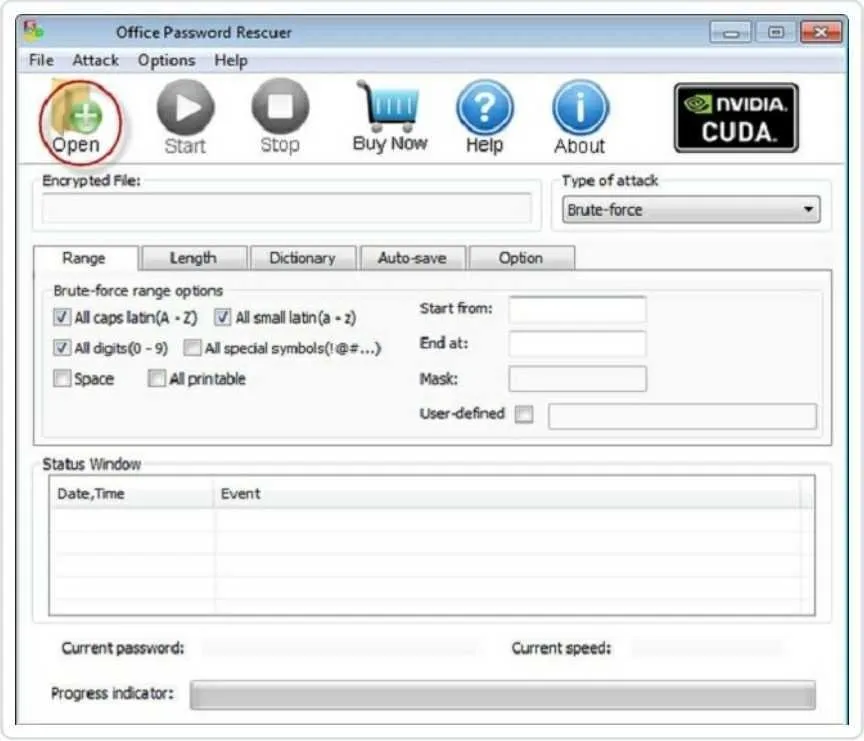The image size is (864, 741).
Task: Click the User-defined character set field
Action: click(682, 416)
